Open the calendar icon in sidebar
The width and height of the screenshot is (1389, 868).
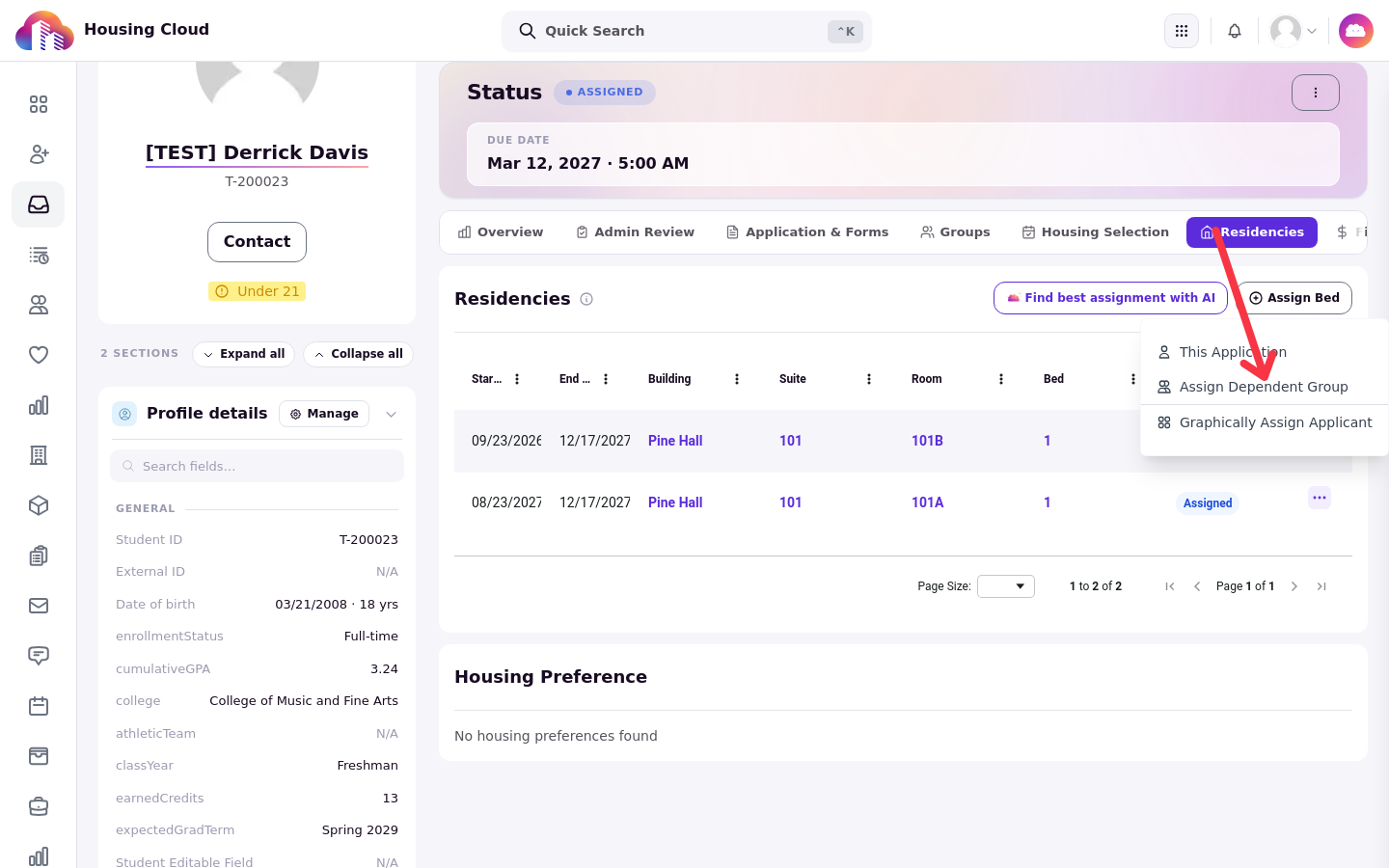tap(39, 706)
